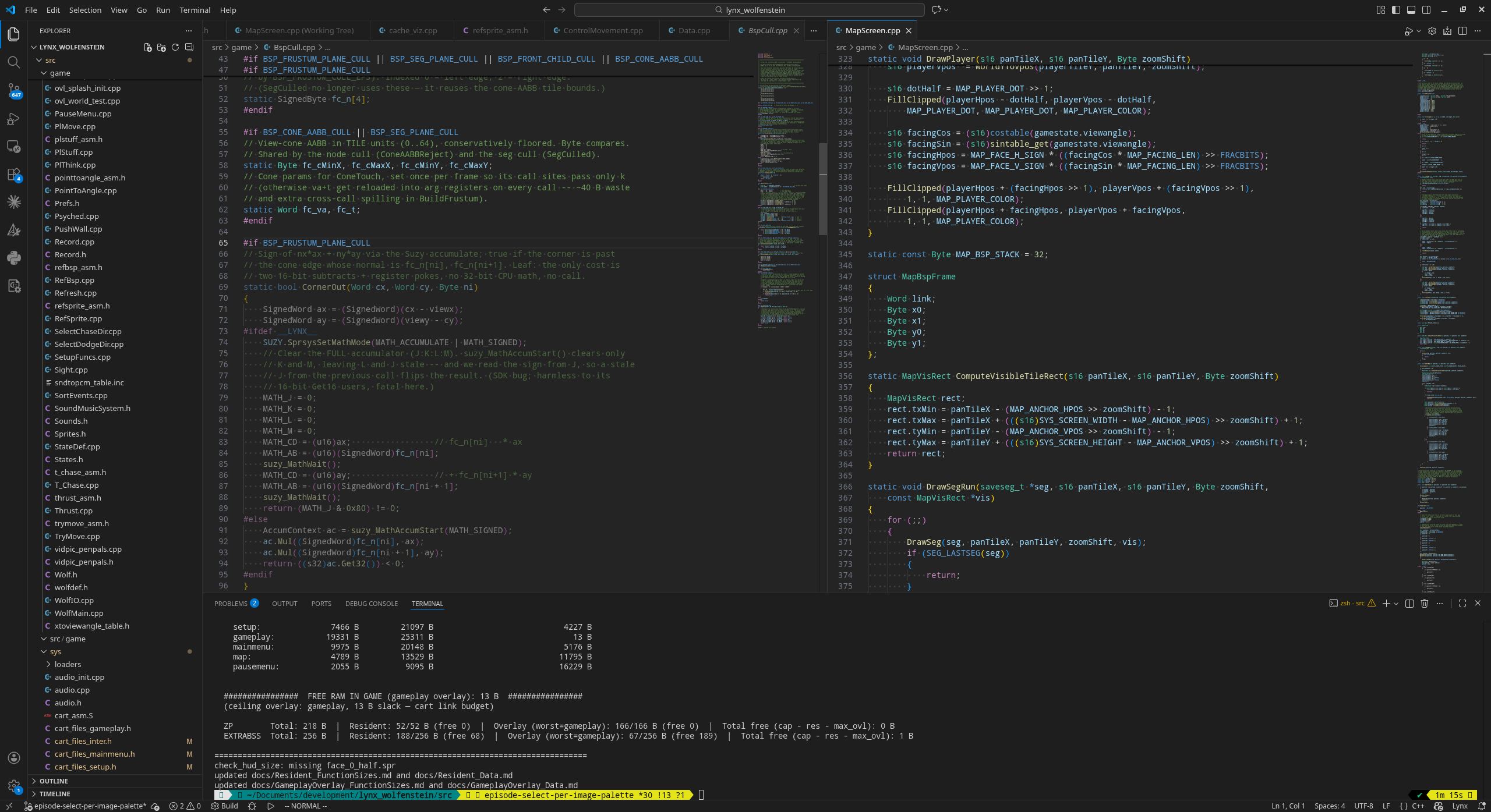
Task: Expand the TIMELINE section
Action: [115, 794]
